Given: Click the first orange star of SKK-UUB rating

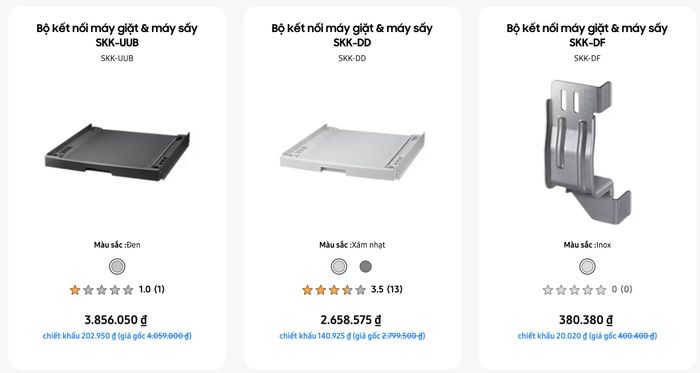Looking at the screenshot, I should click(x=75, y=290).
